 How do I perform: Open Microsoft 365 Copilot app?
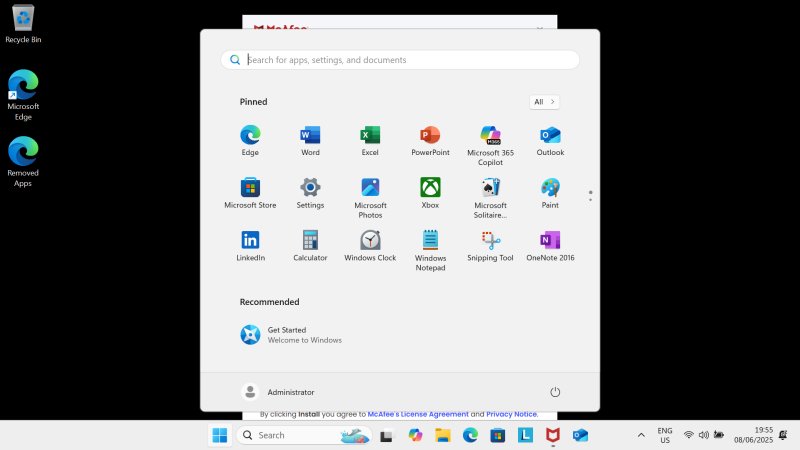[490, 145]
